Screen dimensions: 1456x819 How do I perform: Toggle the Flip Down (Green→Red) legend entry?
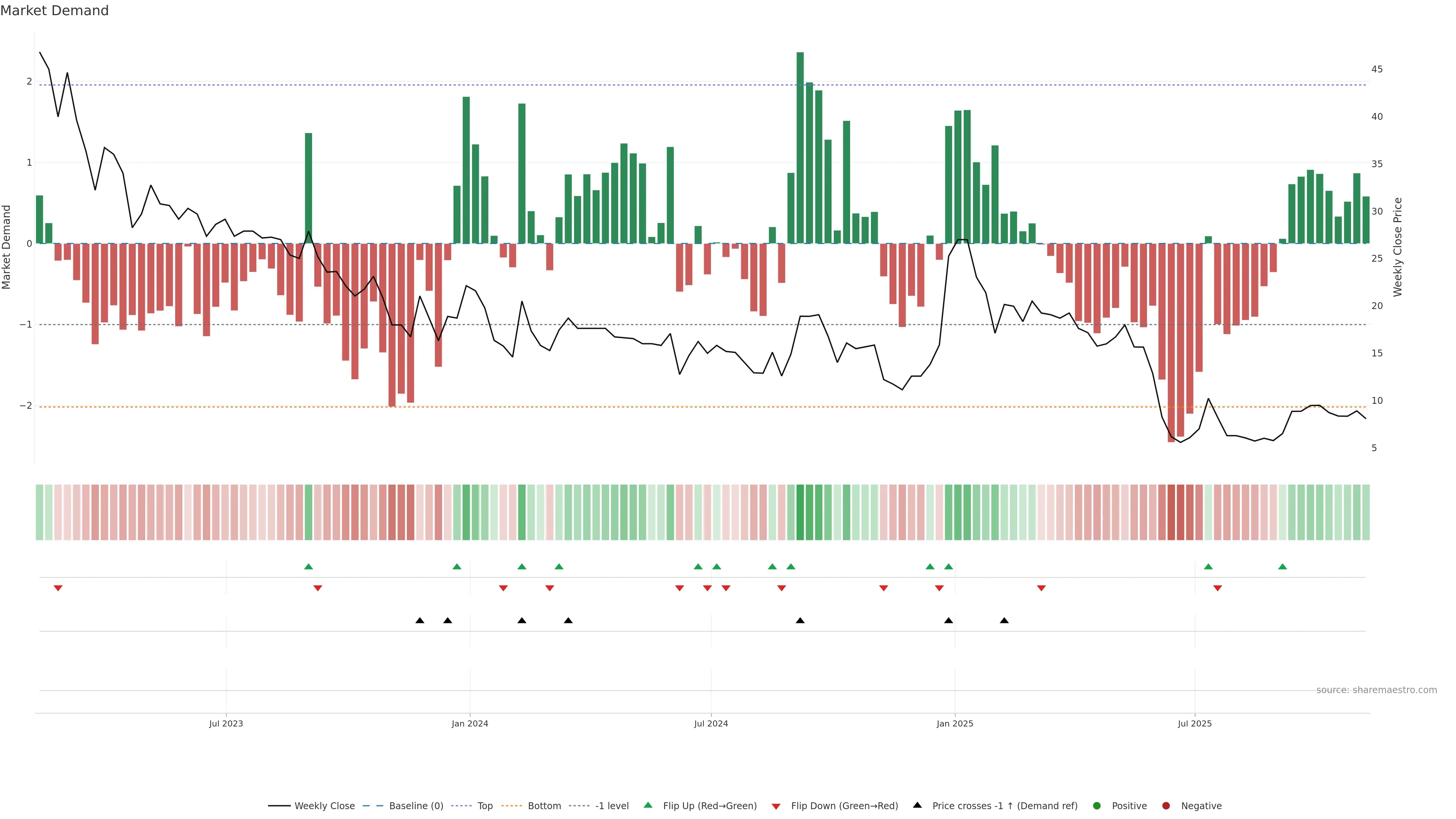(x=844, y=806)
